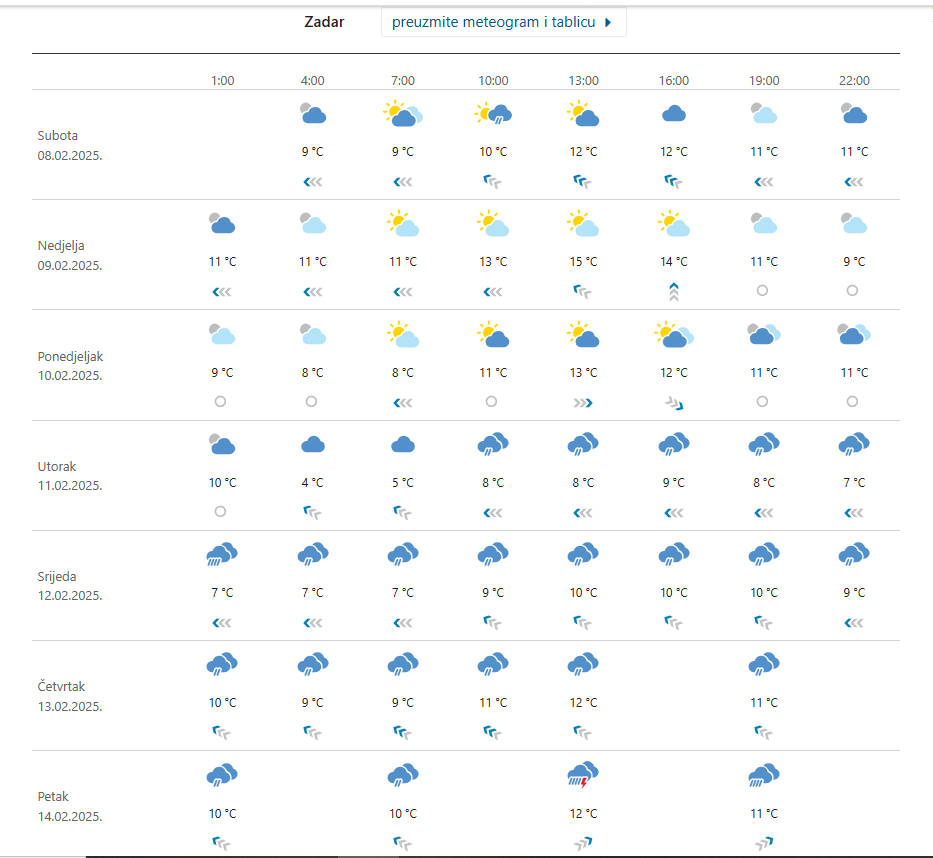Viewport: 933px width, 858px height.
Task: Click the Subota 08.02.2025. row label
Action: click(x=70, y=145)
